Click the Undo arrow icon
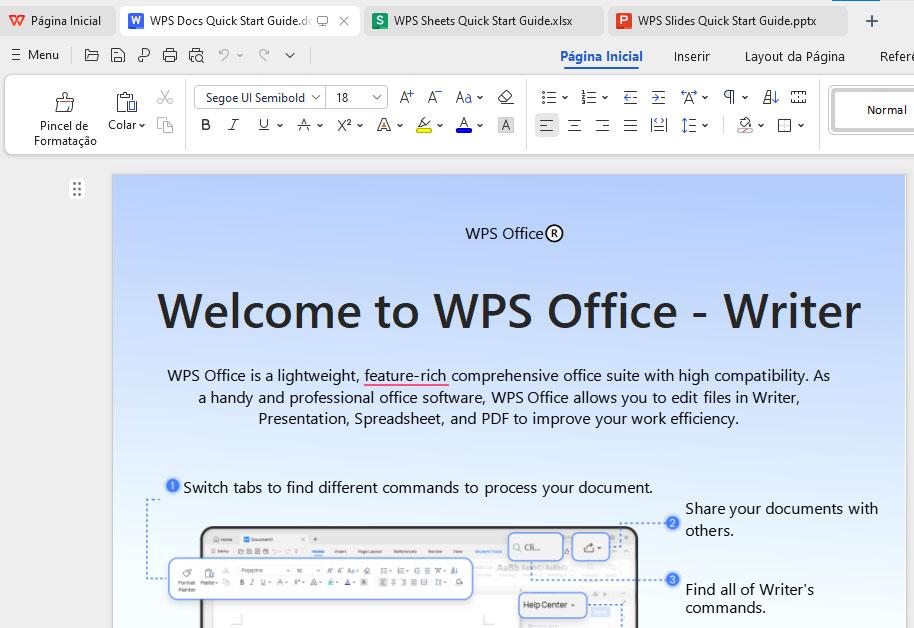The image size is (914, 628). pyautogui.click(x=224, y=55)
